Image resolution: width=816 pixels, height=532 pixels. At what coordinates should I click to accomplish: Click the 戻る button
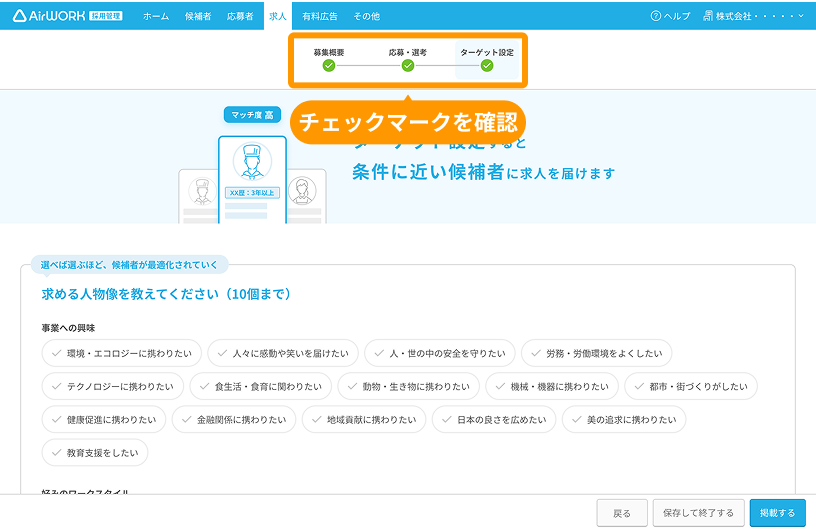pyautogui.click(x=622, y=513)
